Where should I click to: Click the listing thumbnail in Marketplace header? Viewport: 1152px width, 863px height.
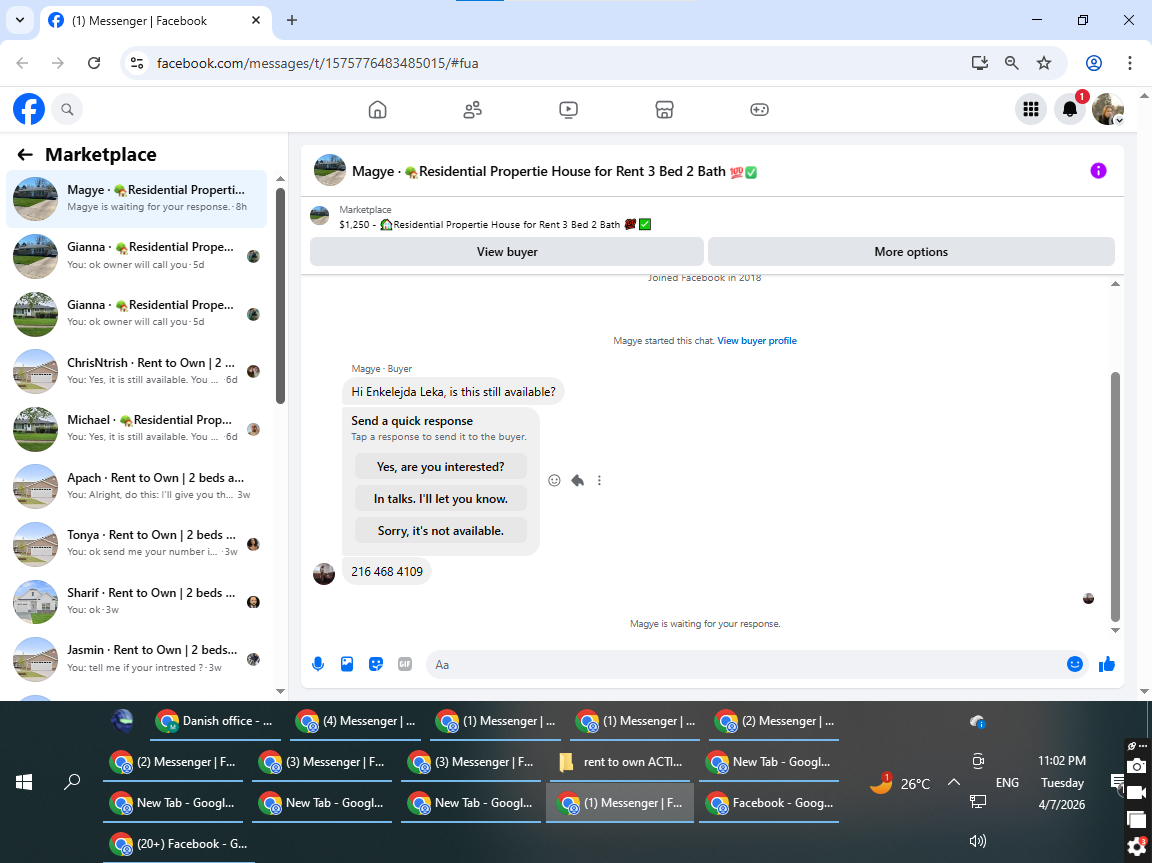[x=320, y=216]
